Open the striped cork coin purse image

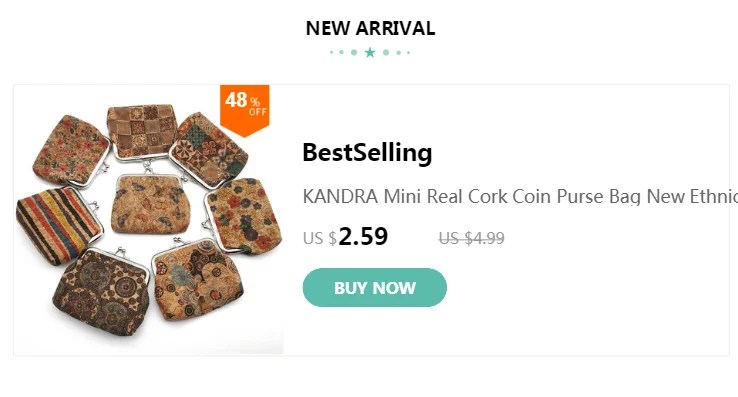click(56, 225)
